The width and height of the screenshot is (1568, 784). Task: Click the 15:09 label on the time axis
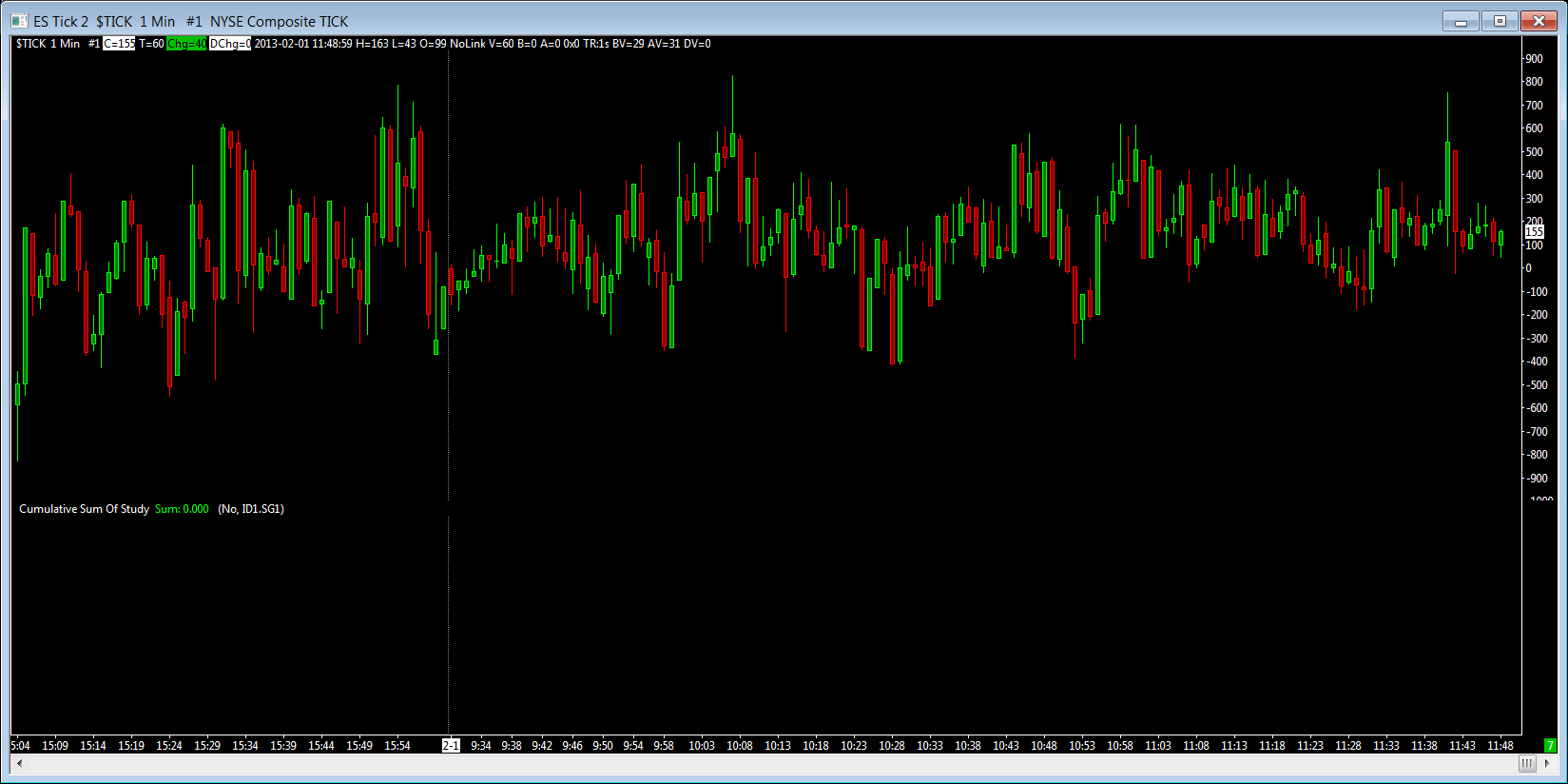(55, 746)
